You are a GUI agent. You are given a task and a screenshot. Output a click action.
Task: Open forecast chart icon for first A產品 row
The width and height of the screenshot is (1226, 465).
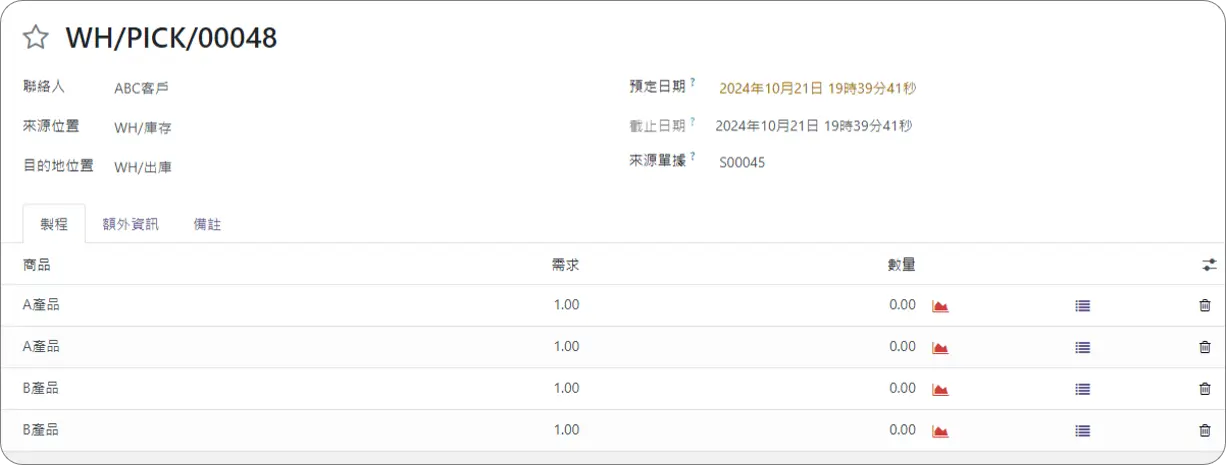pyautogui.click(x=940, y=306)
